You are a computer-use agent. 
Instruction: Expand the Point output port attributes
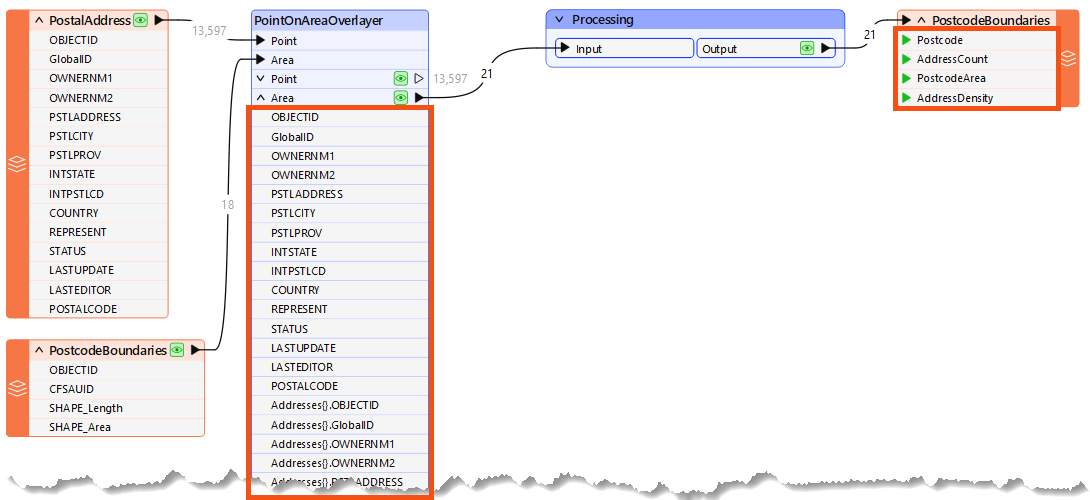coord(261,79)
